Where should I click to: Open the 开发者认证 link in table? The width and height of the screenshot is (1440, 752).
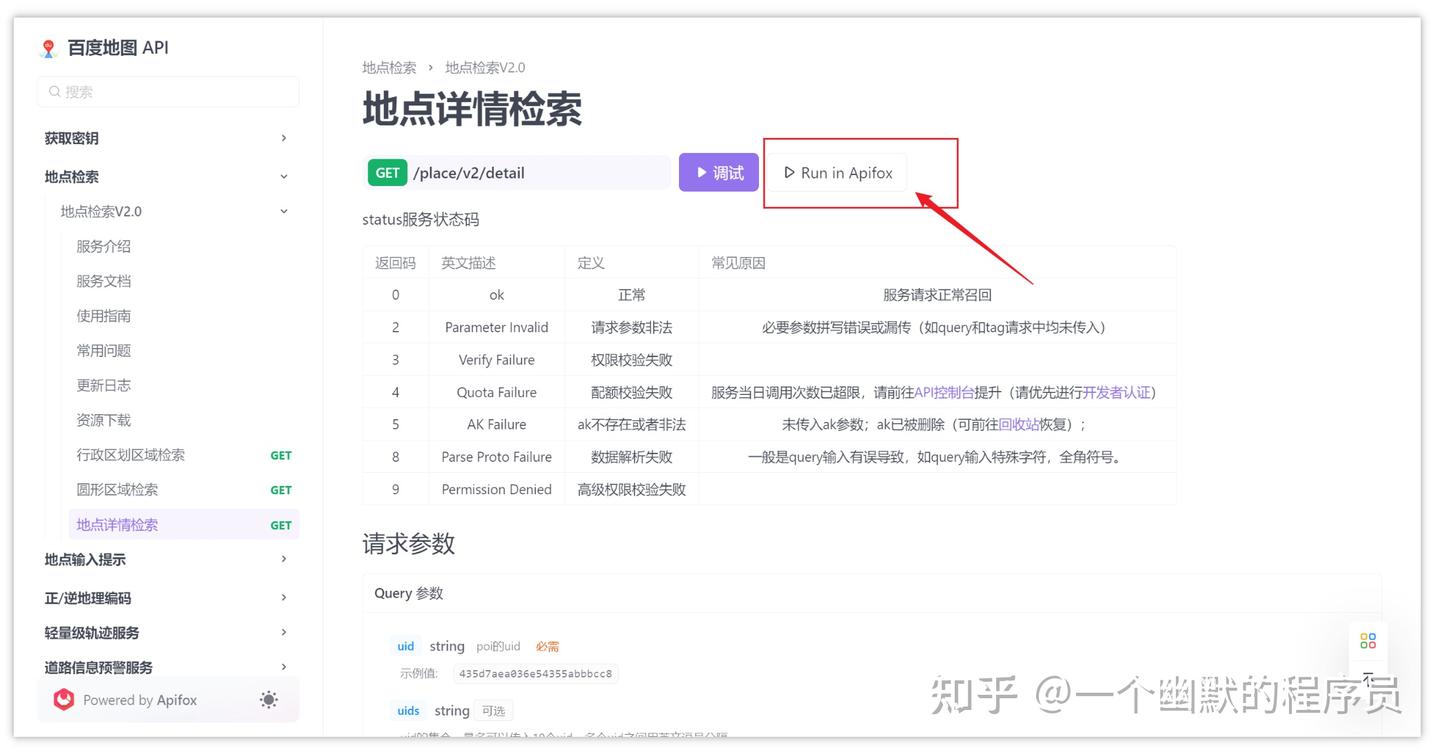point(1116,392)
